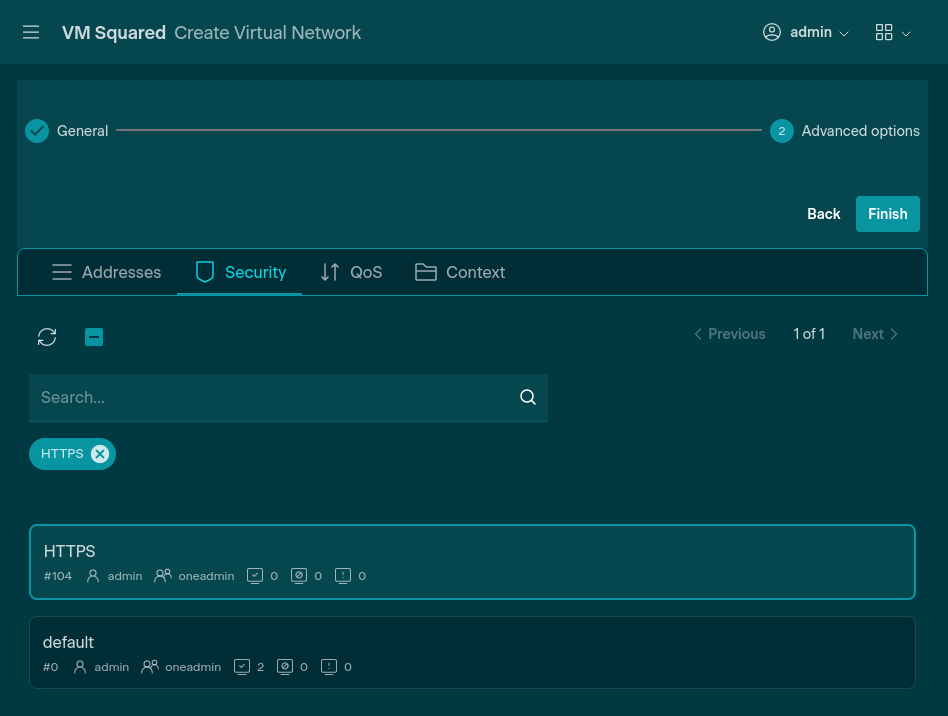
Task: Toggle the deselect-all checkbox
Action: [x=94, y=337]
